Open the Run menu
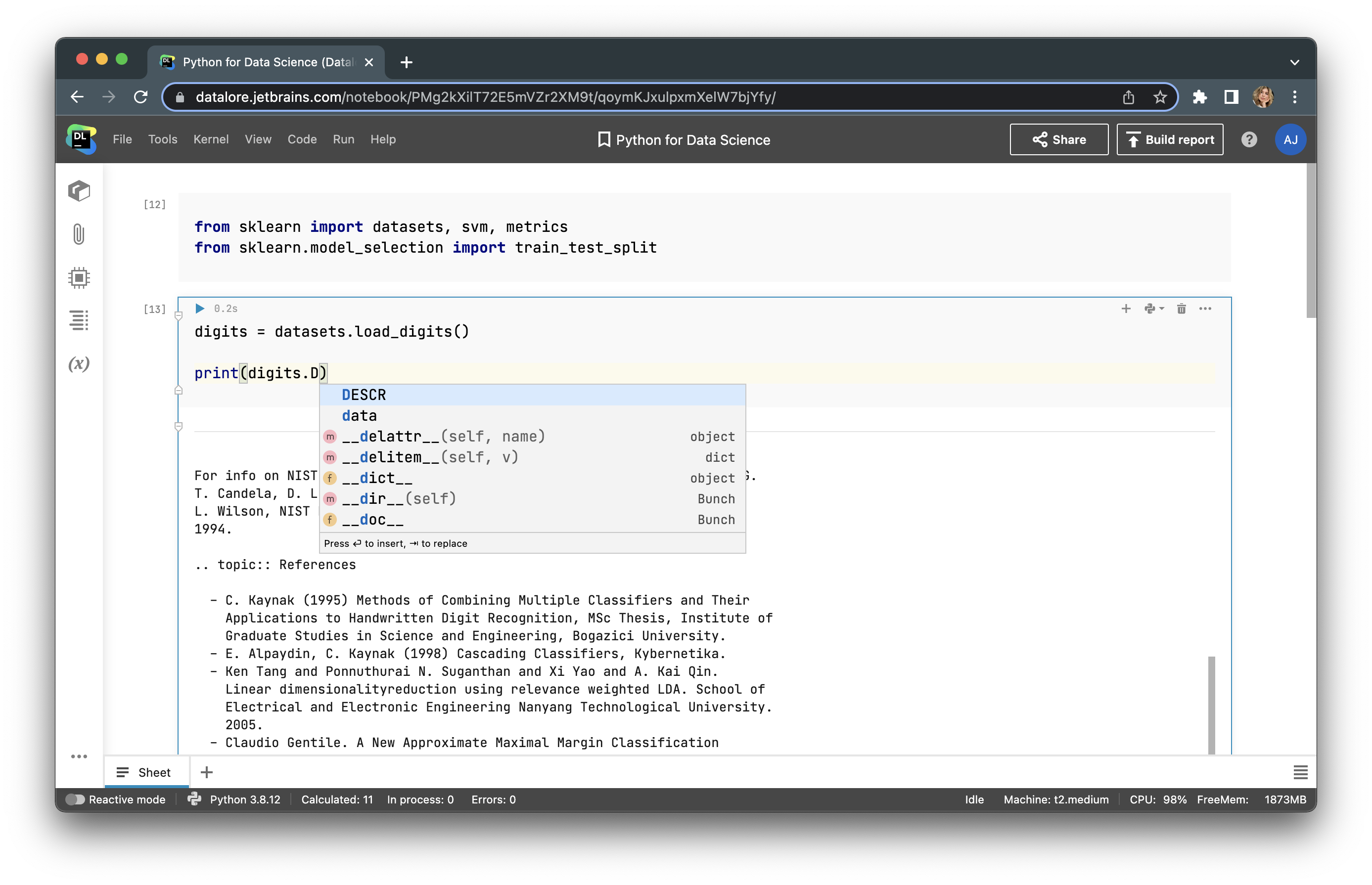Screen dimensions: 1372x885 click(344, 139)
